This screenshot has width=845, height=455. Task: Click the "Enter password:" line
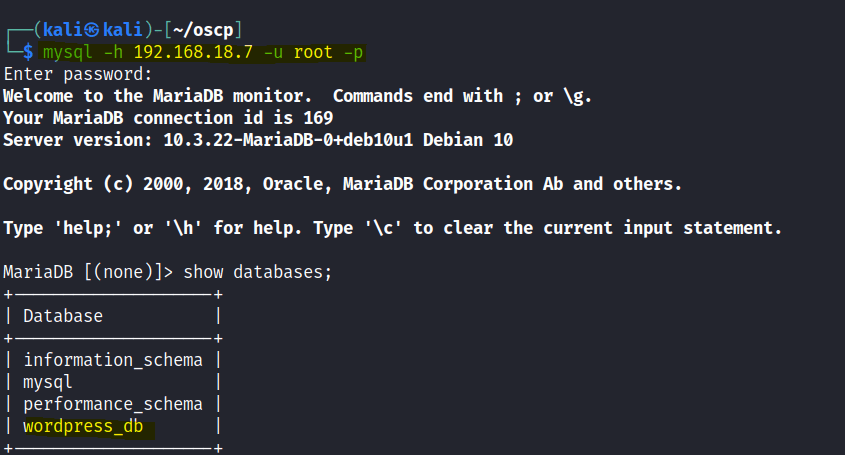[78, 74]
